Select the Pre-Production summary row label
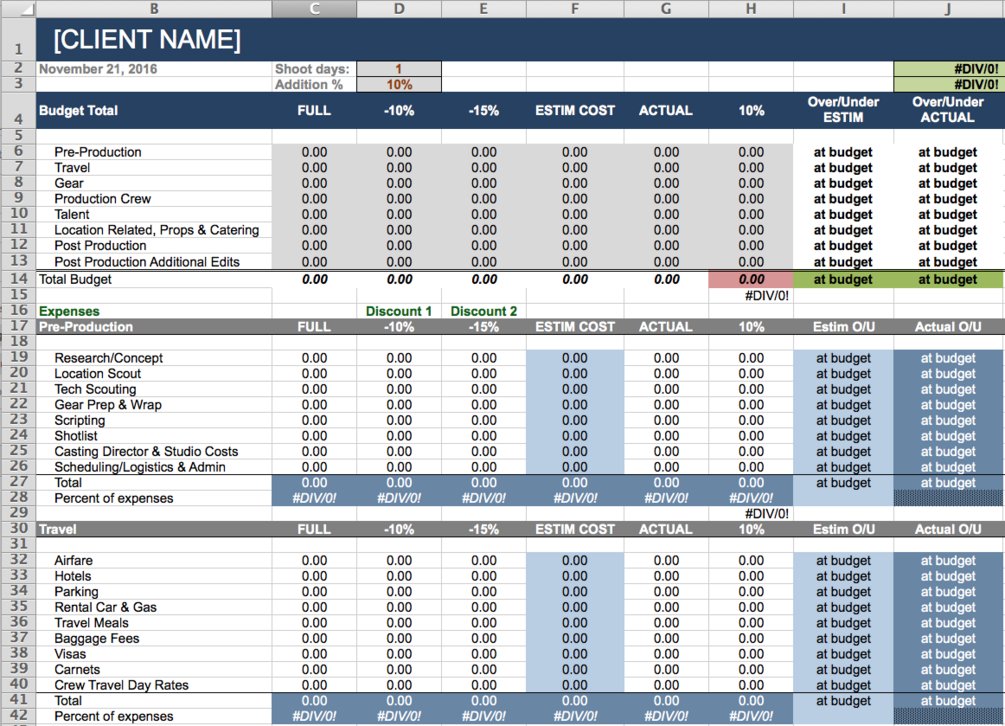The image size is (1005, 726). point(98,152)
